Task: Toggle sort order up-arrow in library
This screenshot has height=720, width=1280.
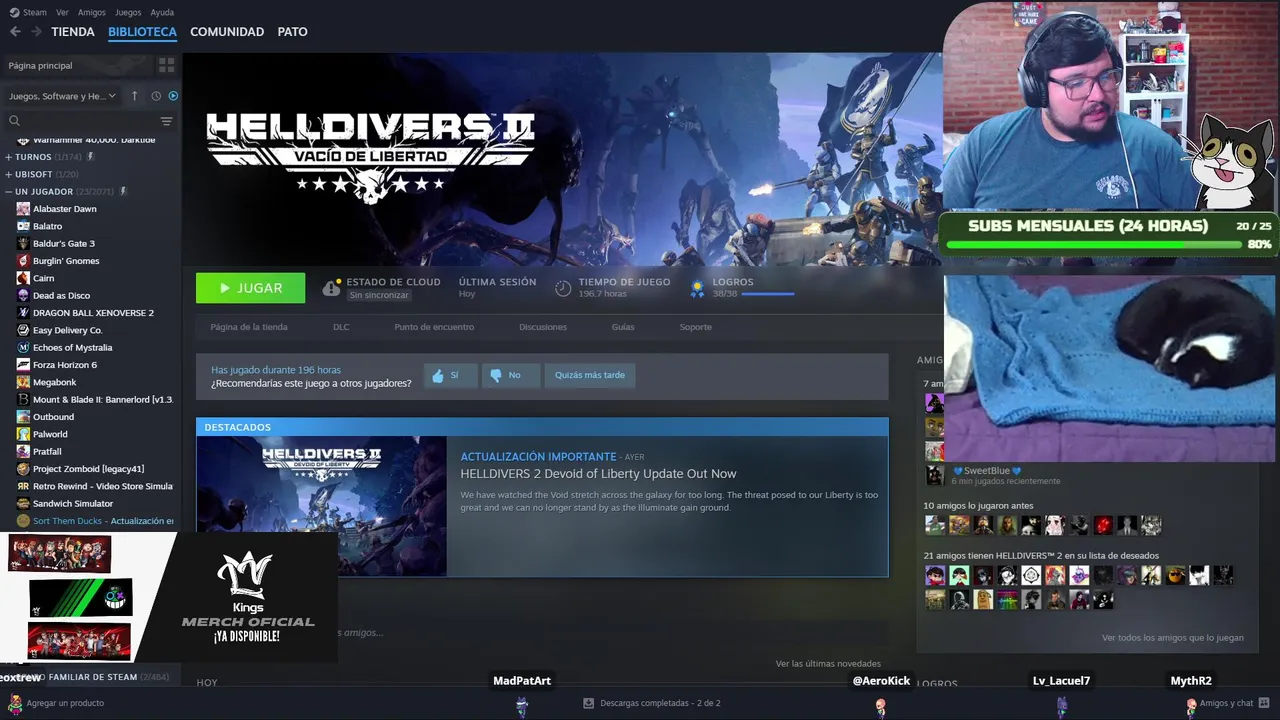Action: [x=135, y=96]
